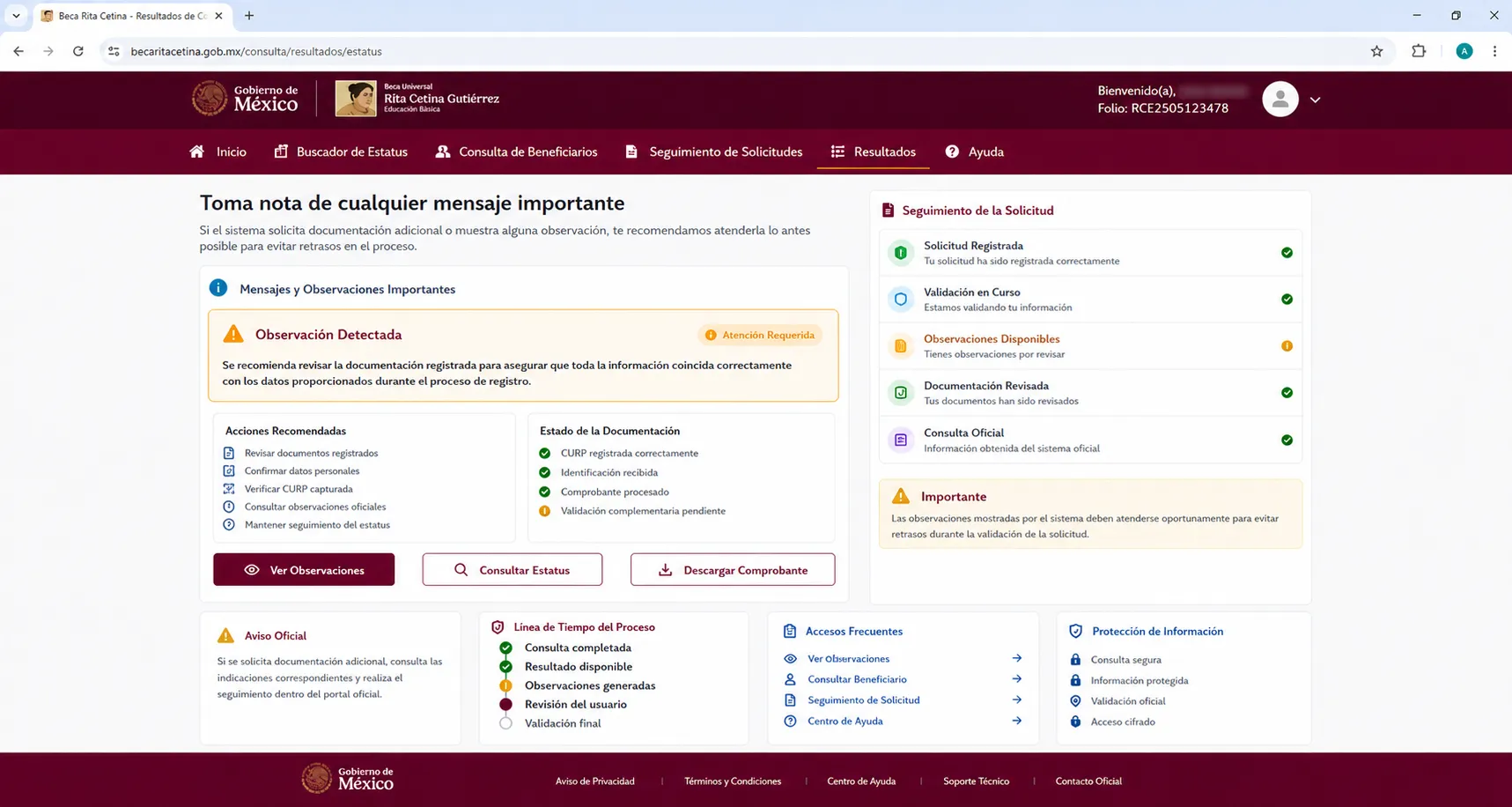Select the Consulta completada timeline marker
The image size is (1512, 807).
pos(505,648)
